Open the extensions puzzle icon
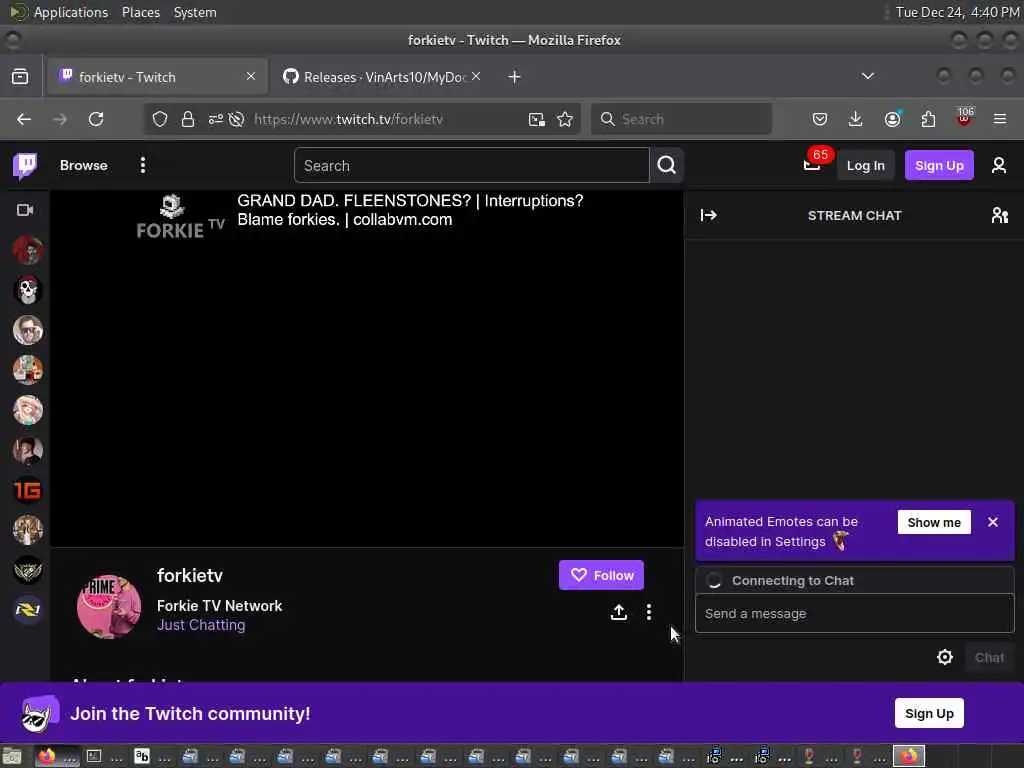The image size is (1024, 768). click(x=928, y=119)
